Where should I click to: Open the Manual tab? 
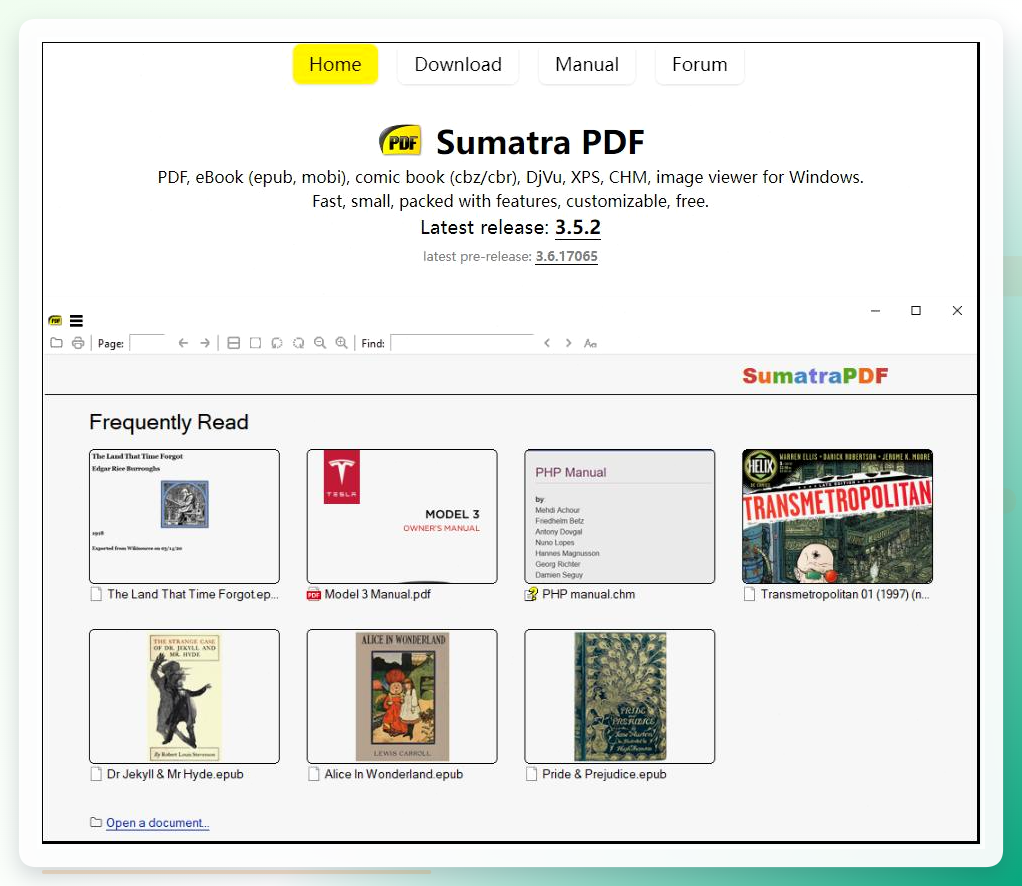point(587,65)
